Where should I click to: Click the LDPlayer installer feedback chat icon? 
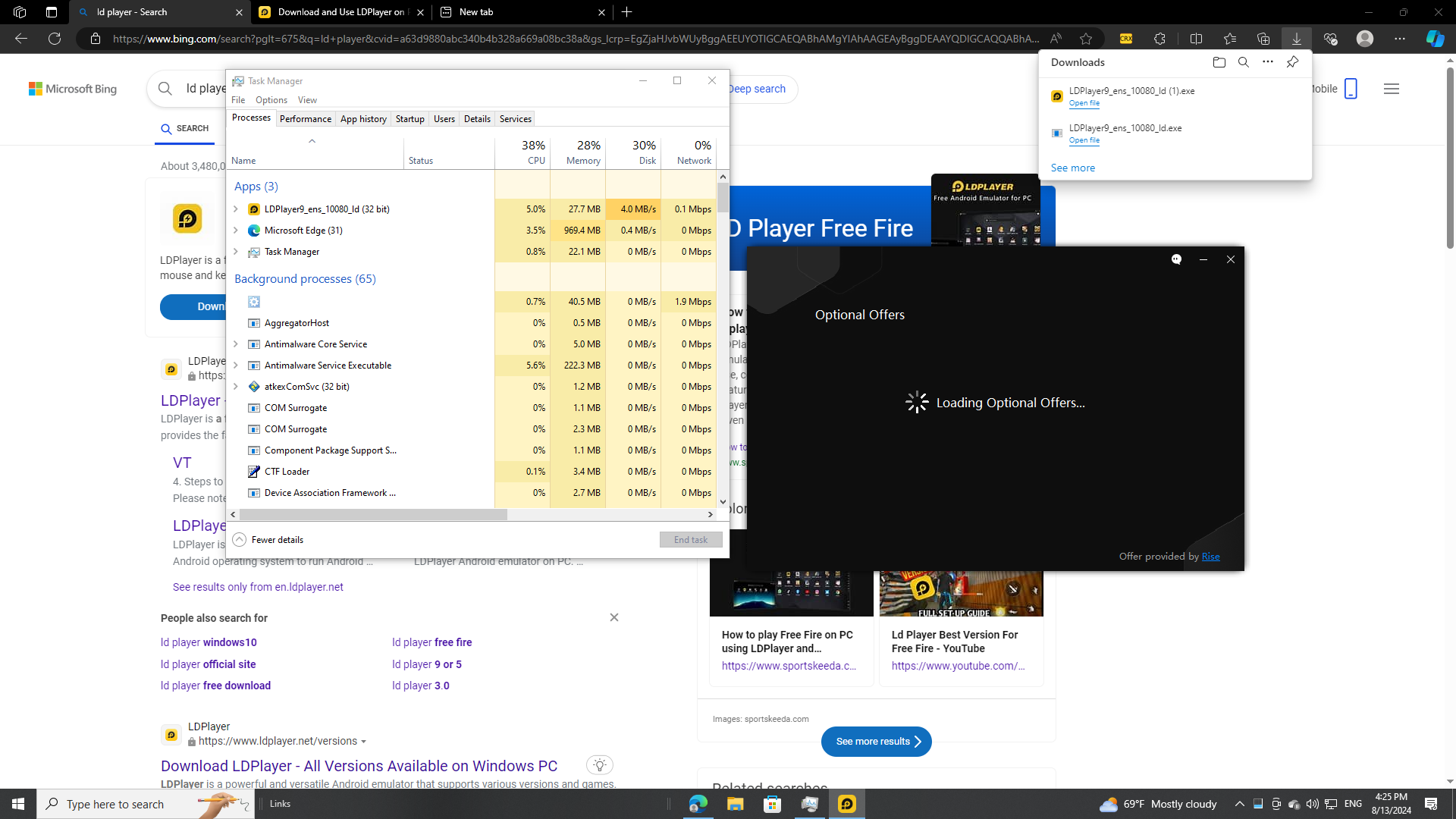(1176, 259)
